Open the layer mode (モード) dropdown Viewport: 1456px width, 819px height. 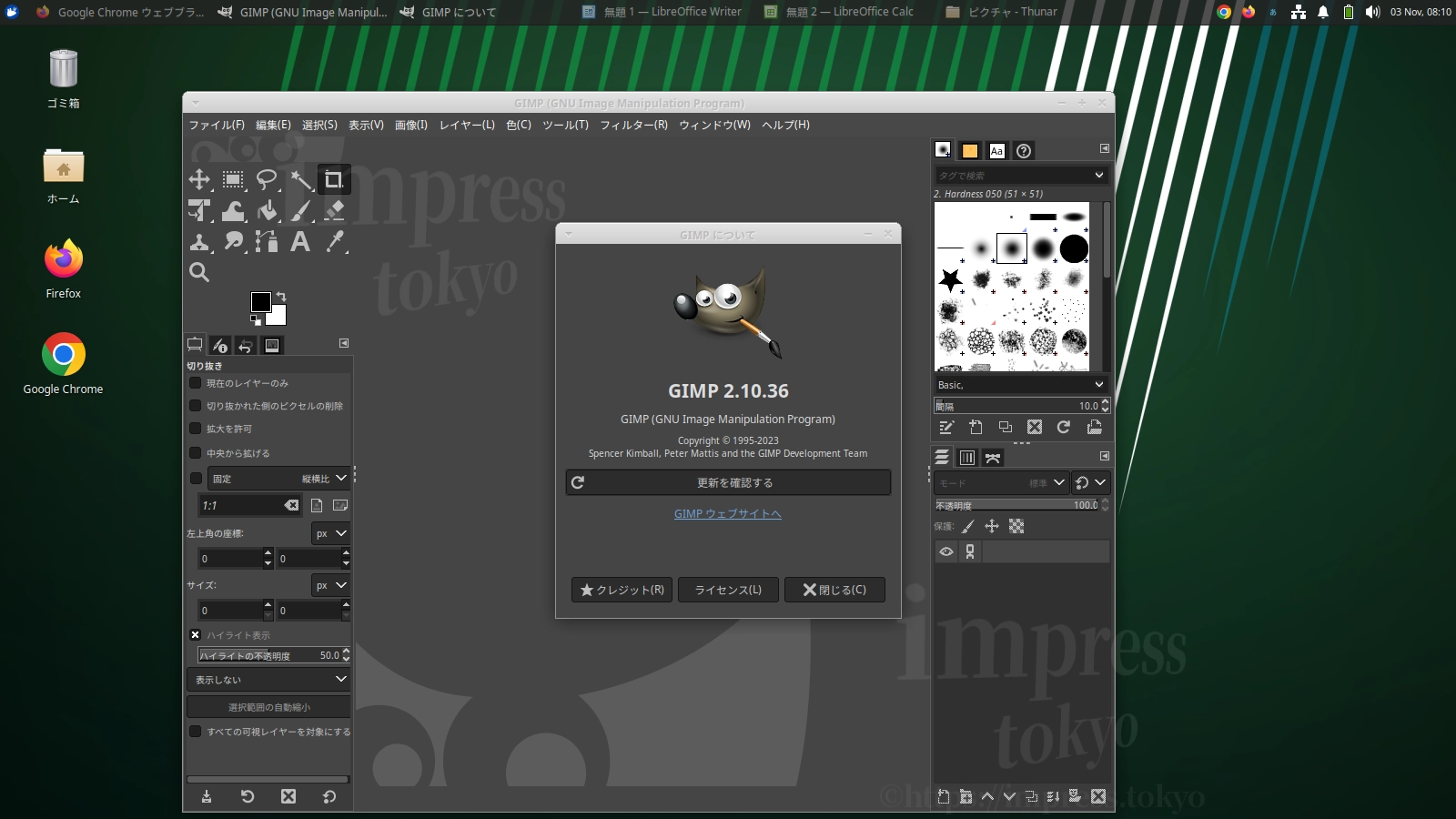click(x=1002, y=483)
